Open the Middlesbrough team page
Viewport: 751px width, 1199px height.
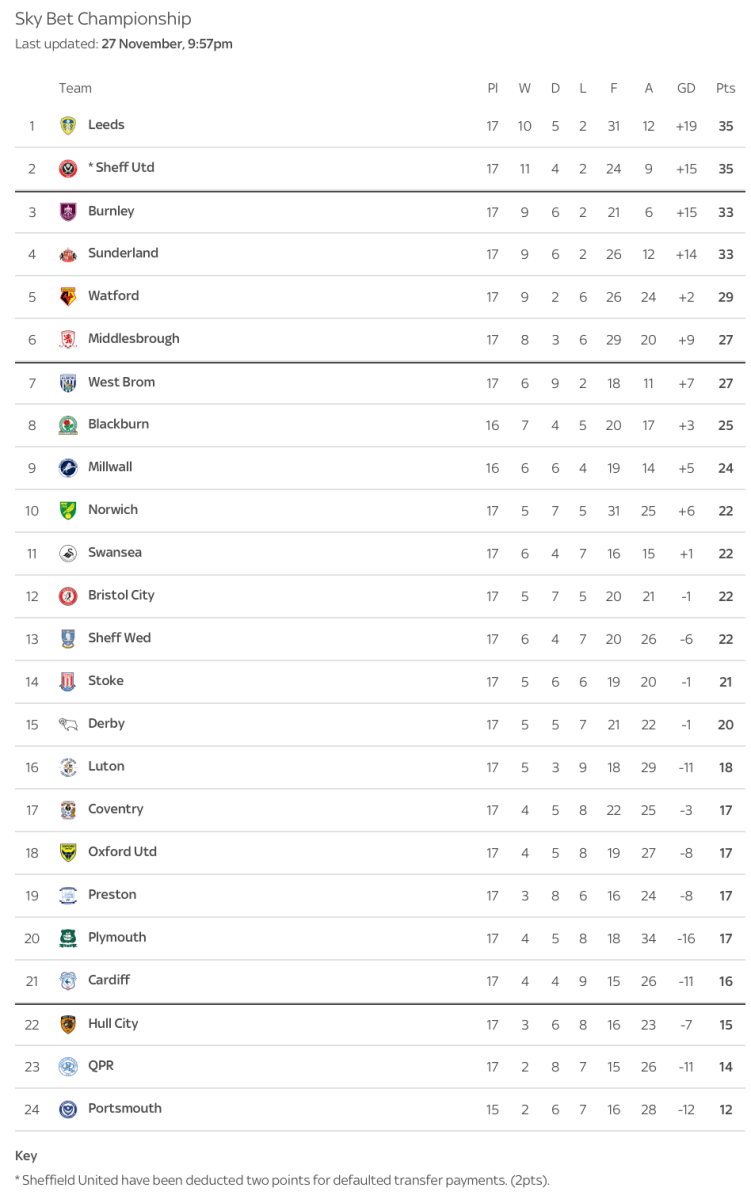click(x=134, y=339)
